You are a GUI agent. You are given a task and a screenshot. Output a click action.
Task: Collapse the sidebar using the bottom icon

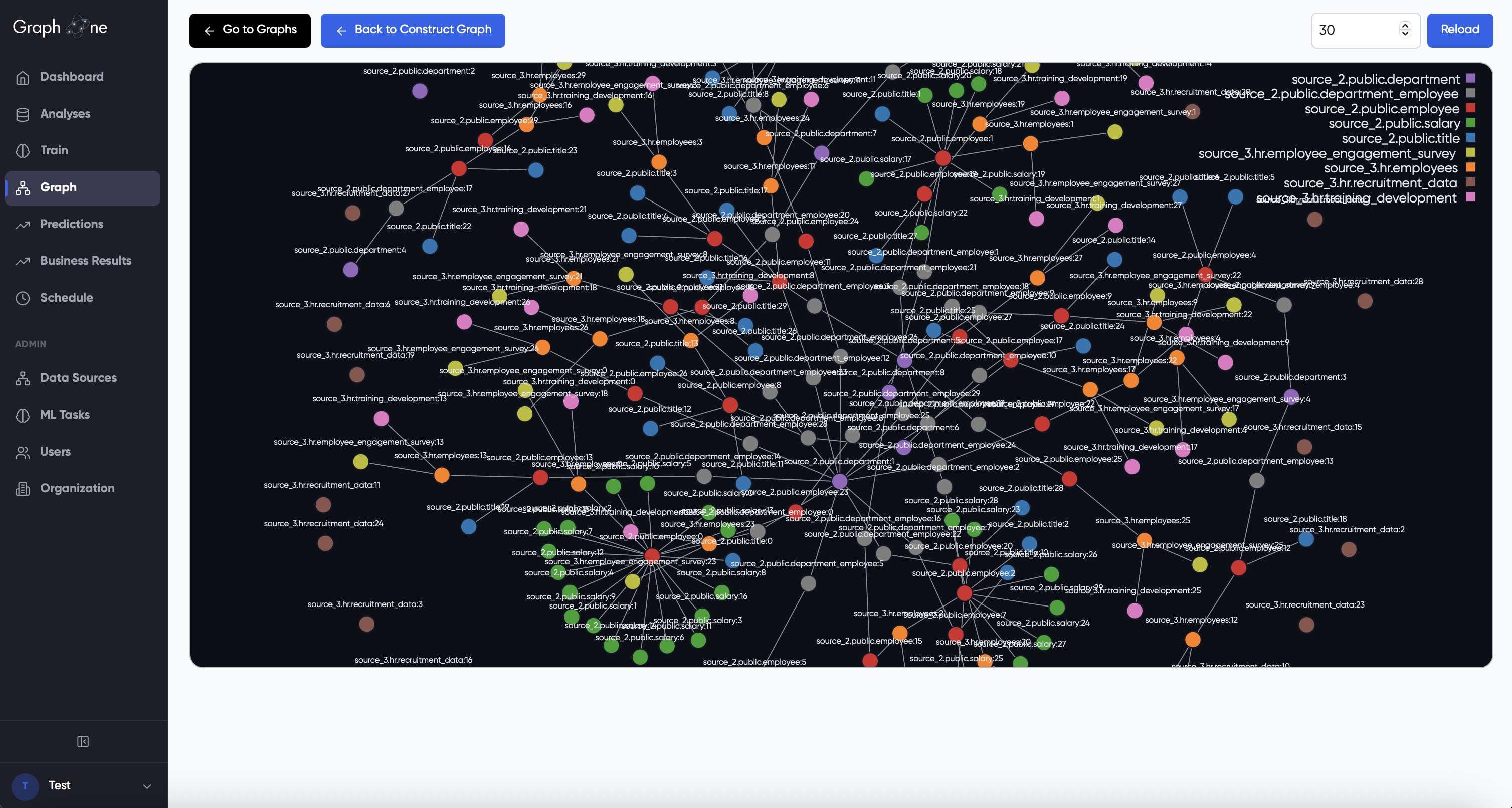pyautogui.click(x=83, y=741)
